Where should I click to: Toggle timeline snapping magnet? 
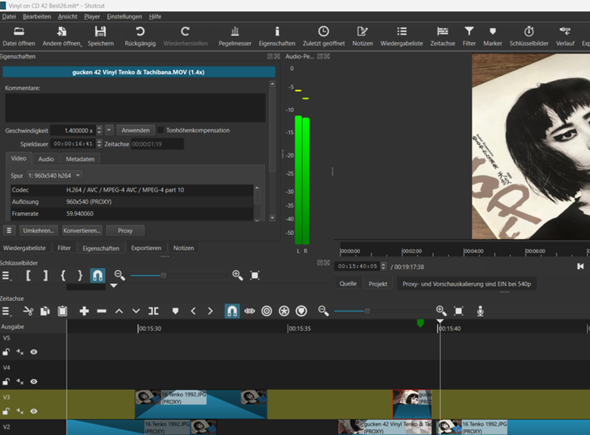click(232, 311)
